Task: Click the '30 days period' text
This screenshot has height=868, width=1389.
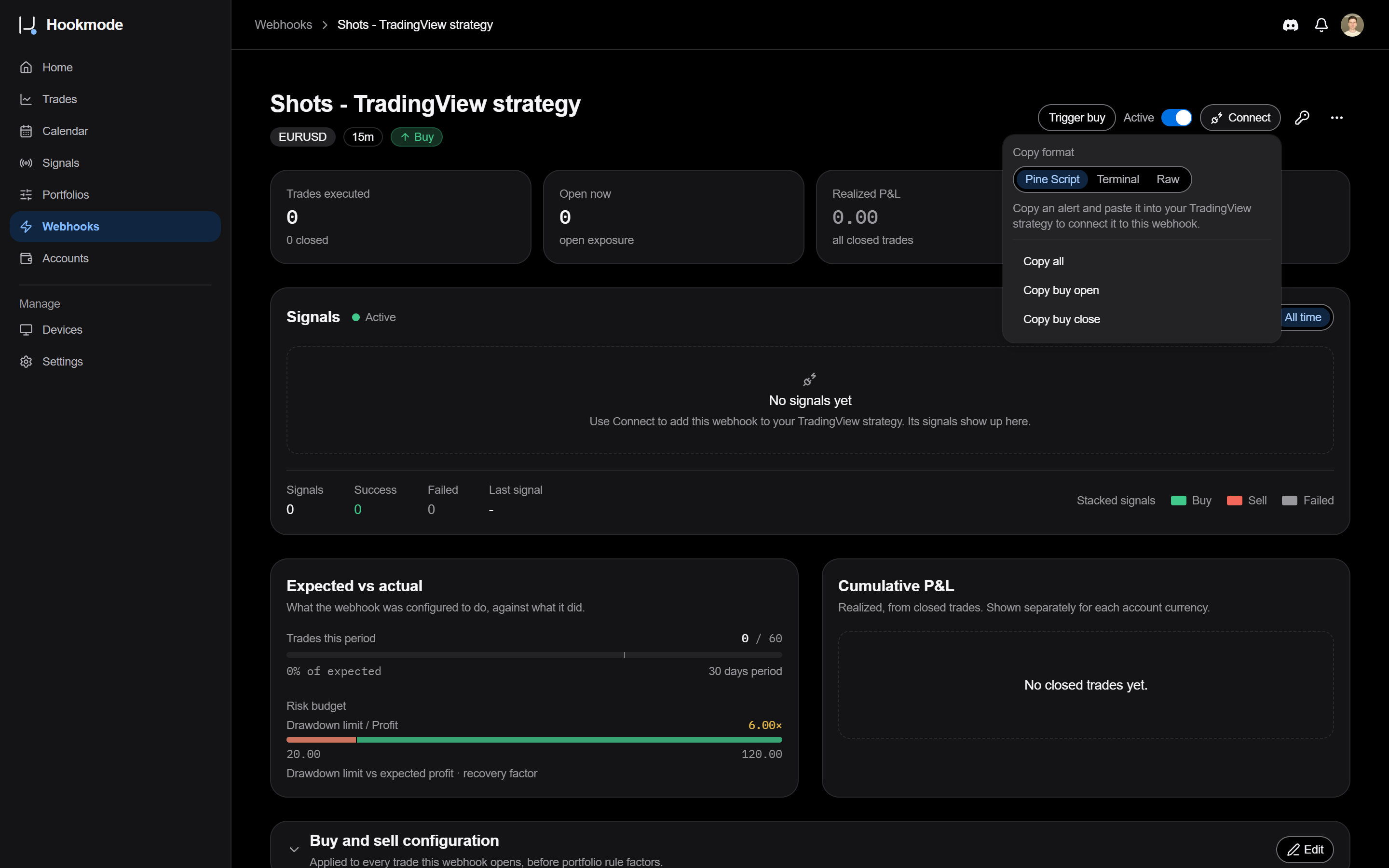Action: 745,671
